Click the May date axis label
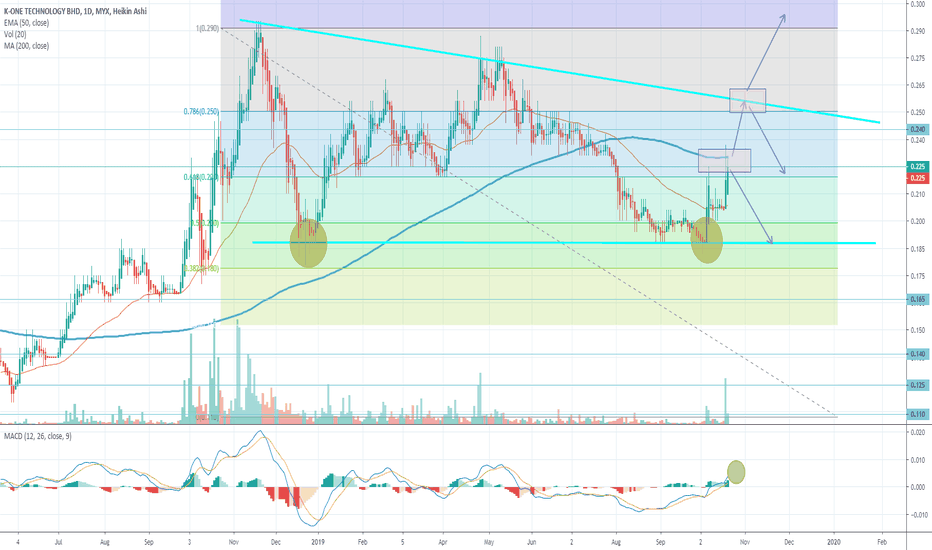932x550 pixels. (x=489, y=542)
